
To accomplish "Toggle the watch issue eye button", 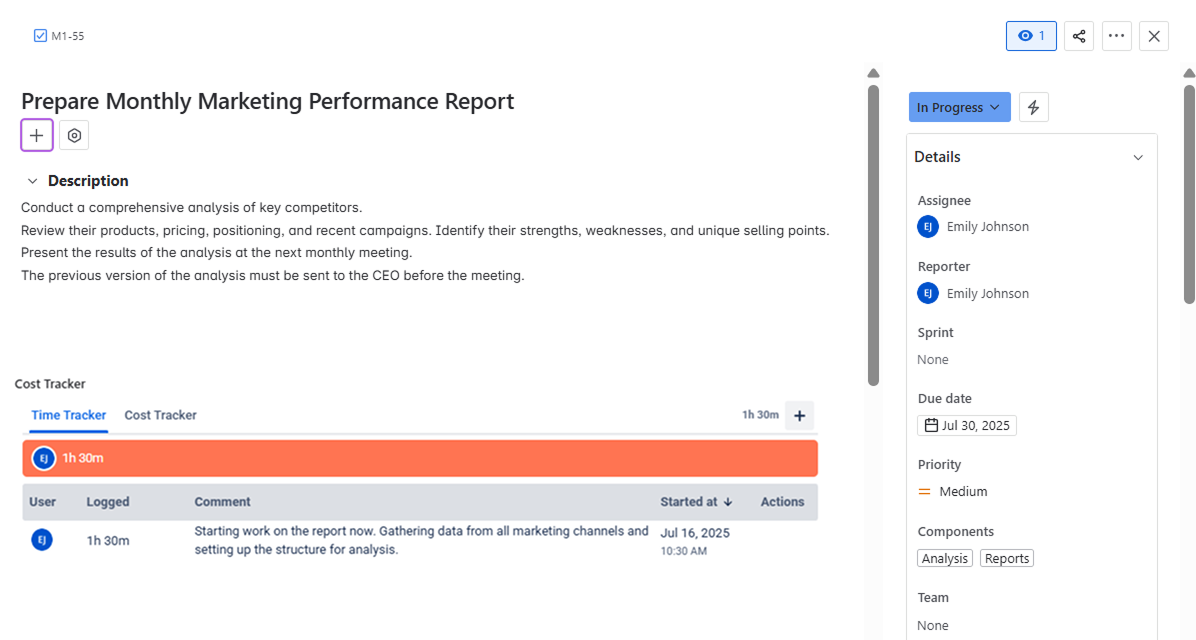I will click(1030, 36).
